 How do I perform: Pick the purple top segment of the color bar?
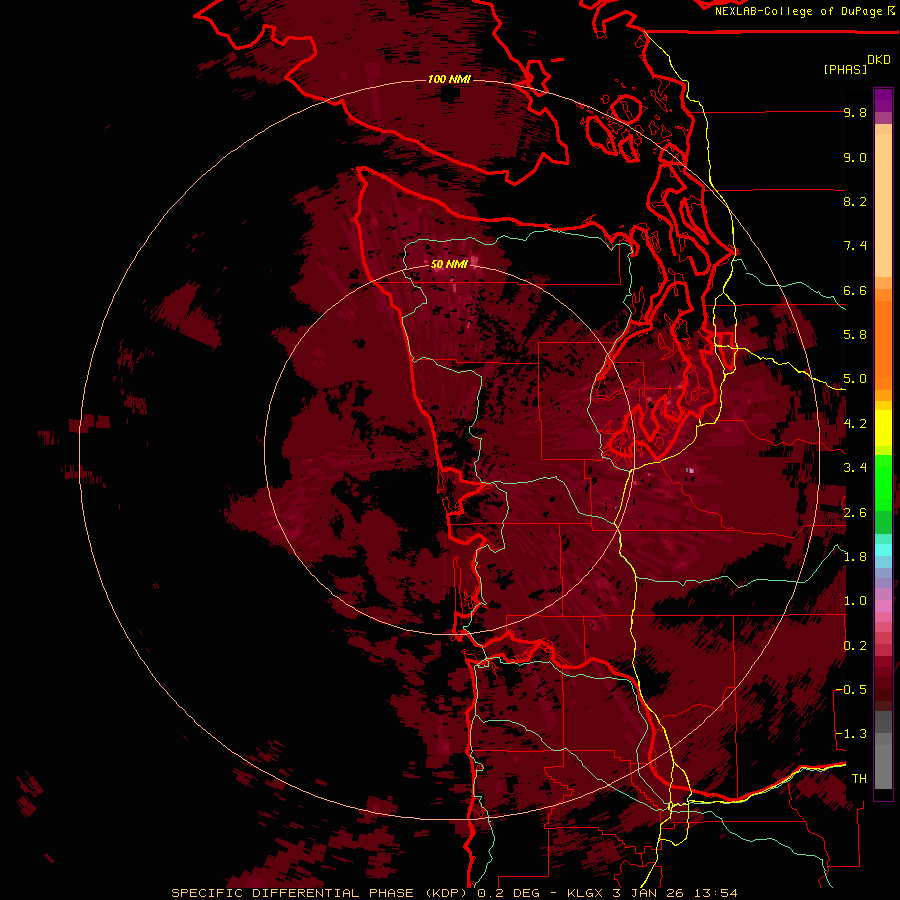[883, 100]
